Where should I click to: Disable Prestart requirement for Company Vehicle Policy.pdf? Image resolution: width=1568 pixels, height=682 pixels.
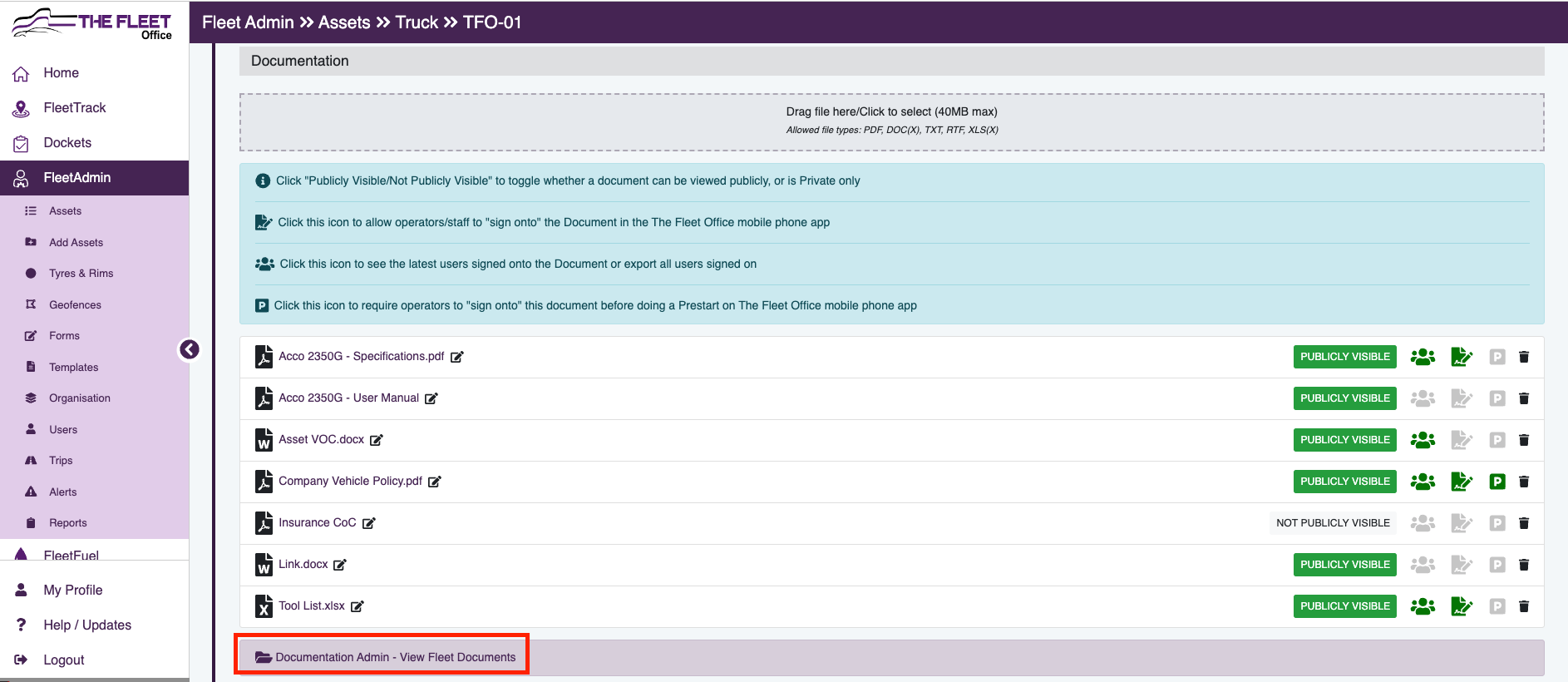point(1497,482)
